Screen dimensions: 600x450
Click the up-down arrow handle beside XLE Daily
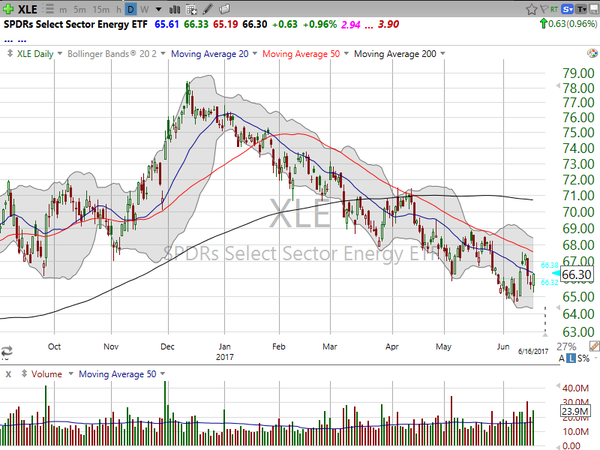coord(10,54)
